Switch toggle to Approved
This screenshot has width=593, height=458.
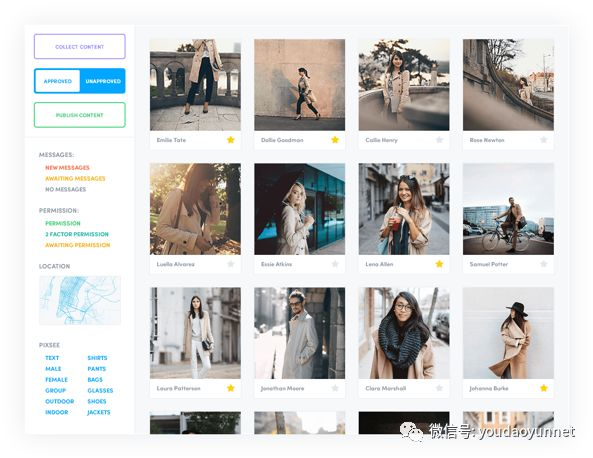pos(57,81)
